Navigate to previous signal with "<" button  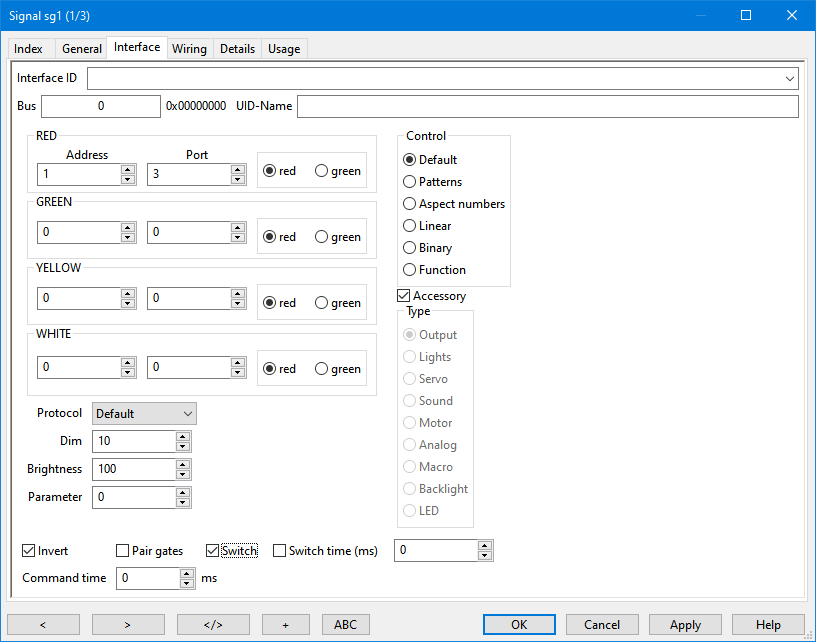[x=42, y=624]
